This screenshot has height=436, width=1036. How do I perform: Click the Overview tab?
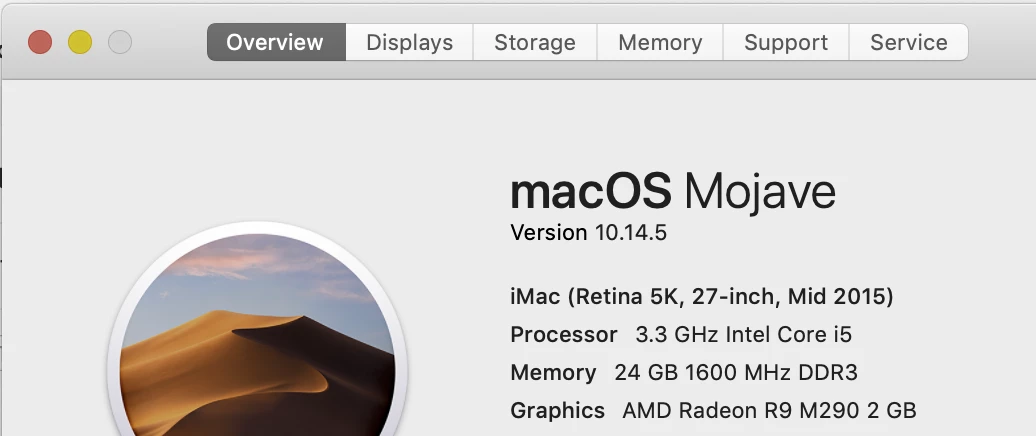(275, 42)
